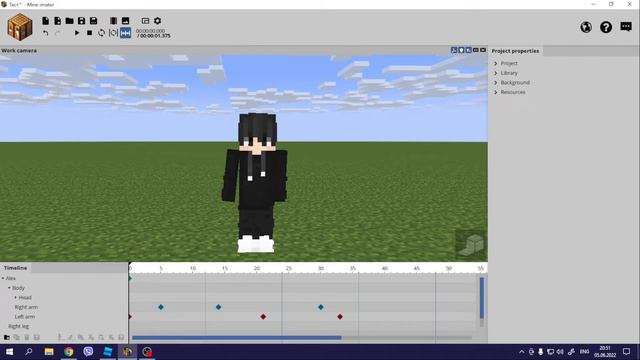Collapse the Body timeline entry

pos(9,288)
